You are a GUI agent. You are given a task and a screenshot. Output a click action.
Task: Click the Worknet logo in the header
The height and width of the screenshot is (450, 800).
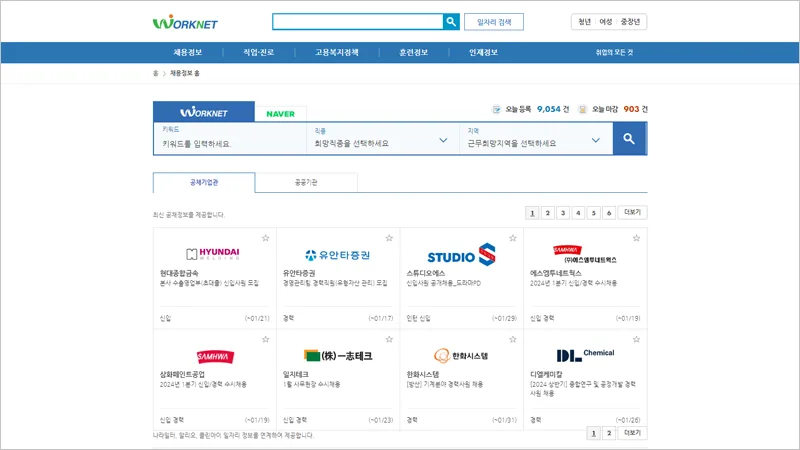point(185,22)
